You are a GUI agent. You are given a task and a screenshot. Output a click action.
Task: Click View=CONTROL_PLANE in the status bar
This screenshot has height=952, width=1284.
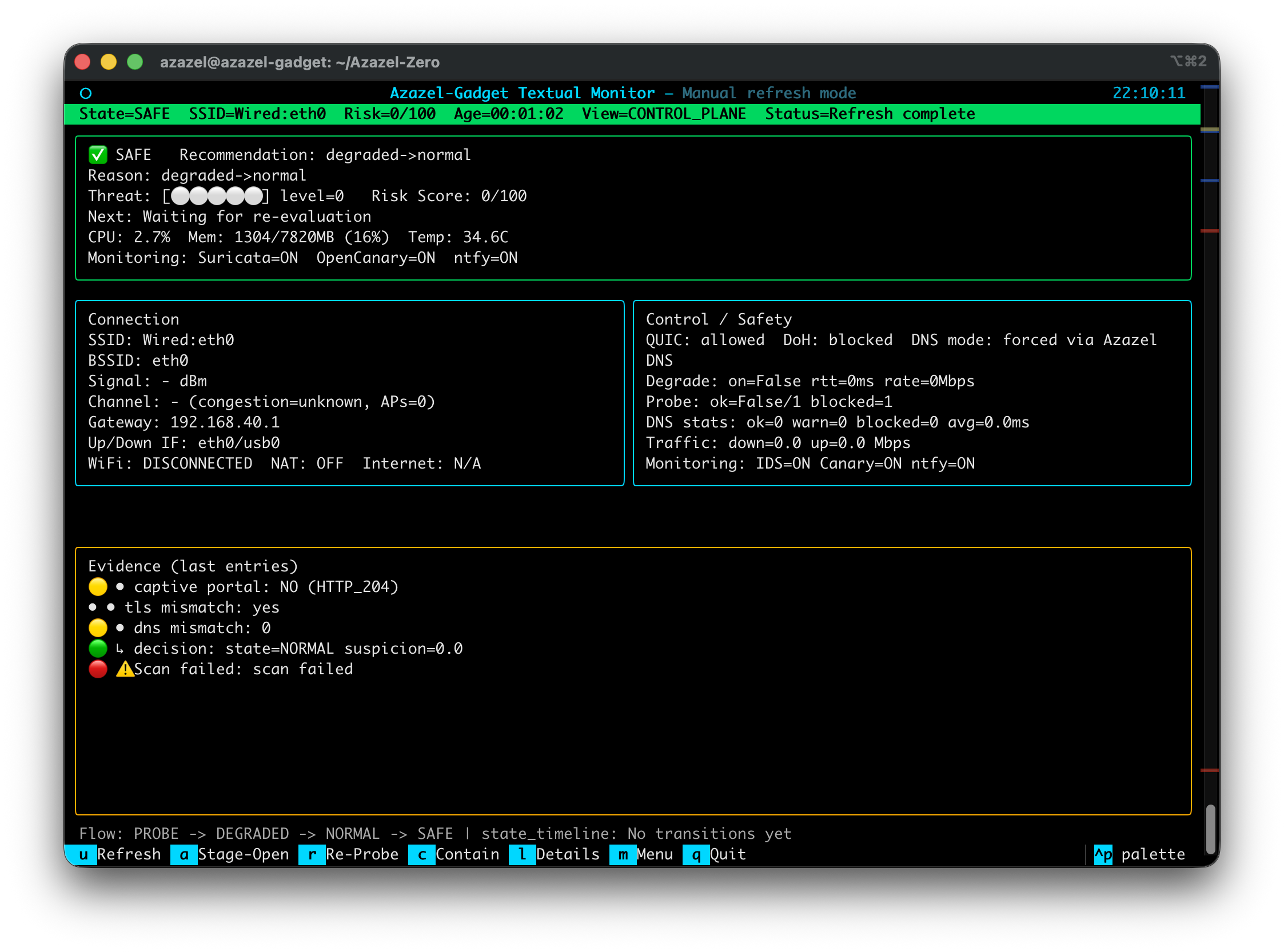[664, 114]
